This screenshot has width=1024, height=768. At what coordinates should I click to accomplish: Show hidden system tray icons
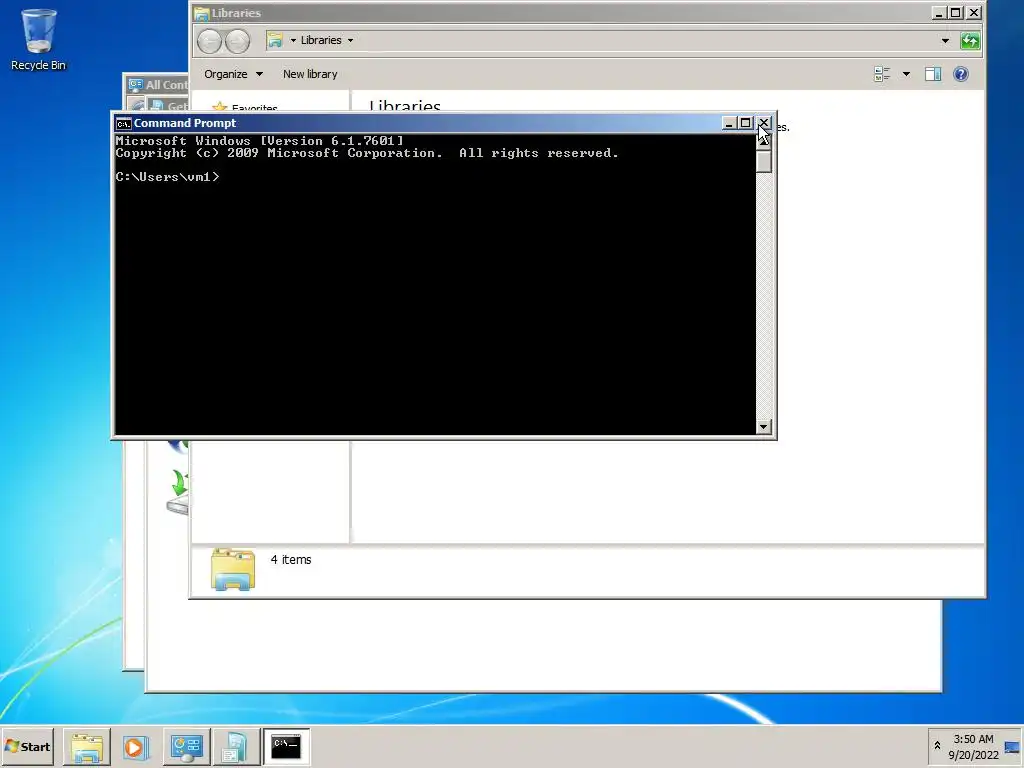(x=937, y=746)
